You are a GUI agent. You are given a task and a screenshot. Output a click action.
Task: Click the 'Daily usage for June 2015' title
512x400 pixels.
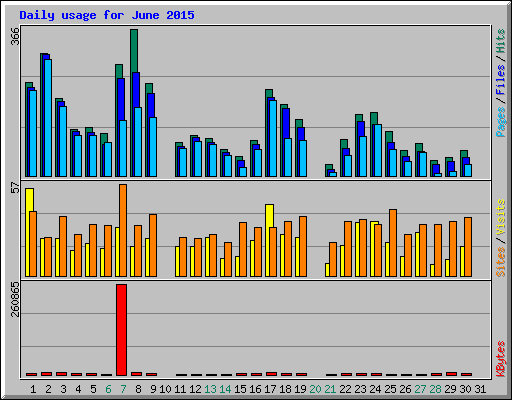107,15
